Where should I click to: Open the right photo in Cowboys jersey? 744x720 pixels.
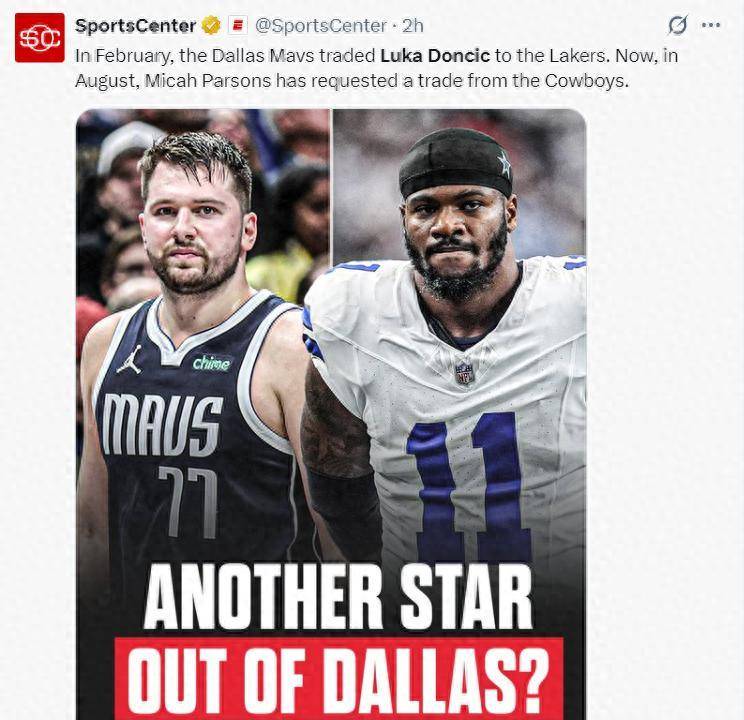(x=459, y=413)
